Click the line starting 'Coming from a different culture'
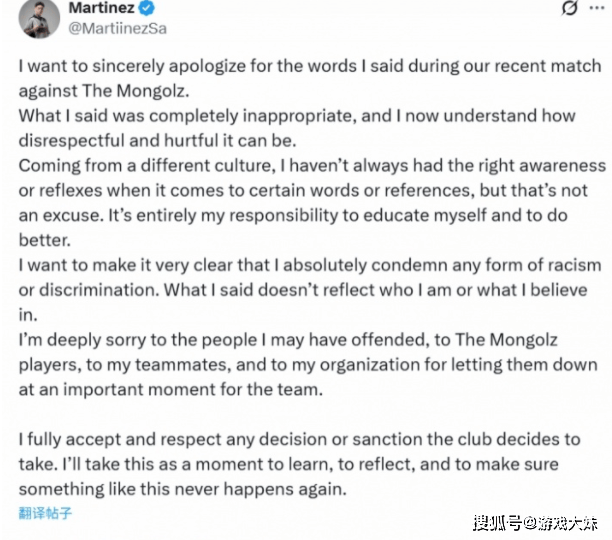Image resolution: width=612 pixels, height=540 pixels. point(312,164)
